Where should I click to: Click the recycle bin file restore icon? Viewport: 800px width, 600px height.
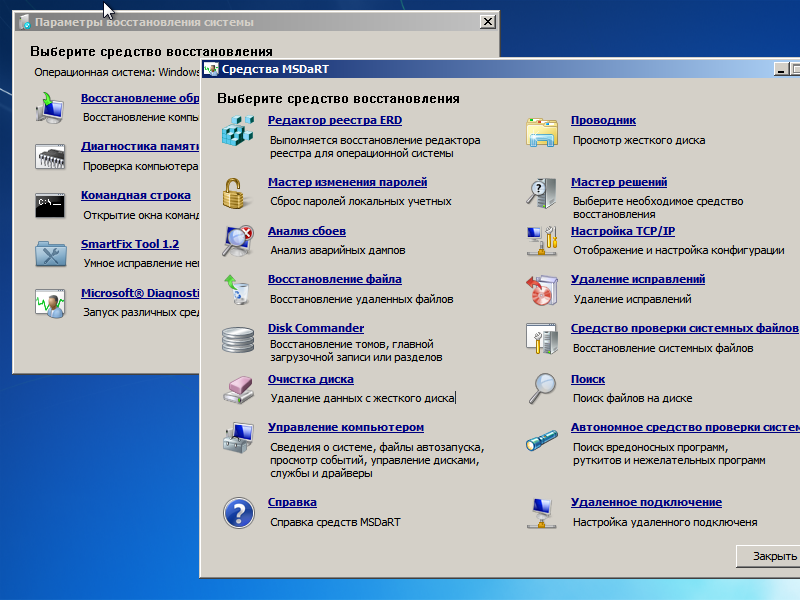click(x=237, y=289)
